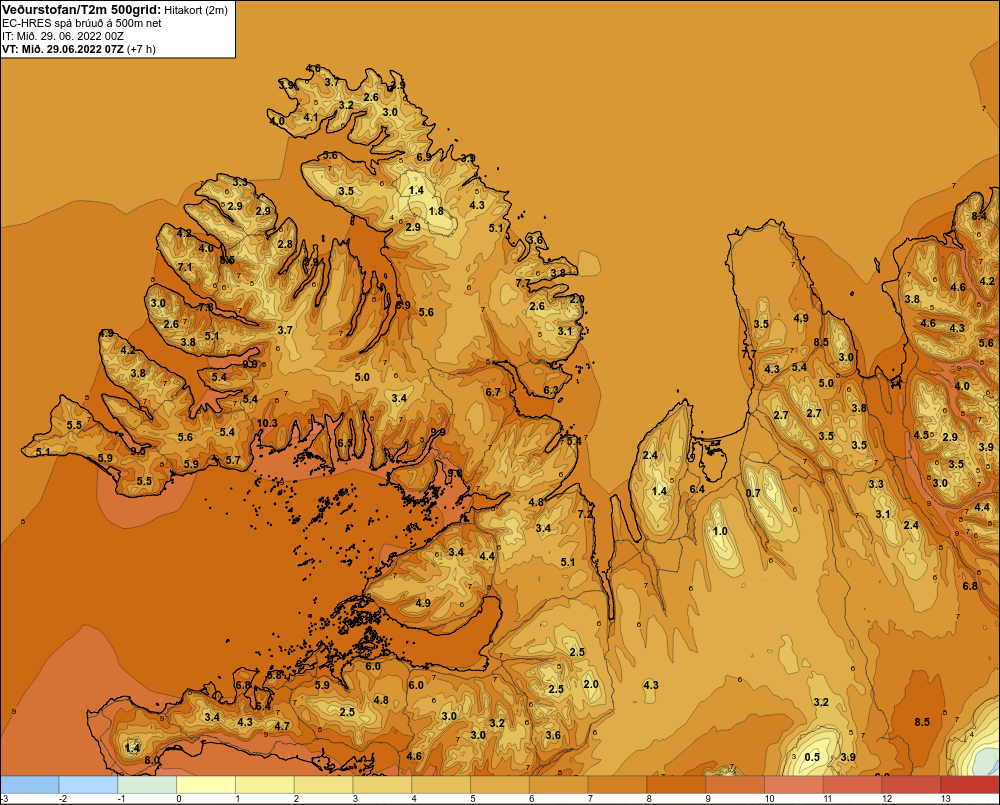Screen dimensions: 1000x805
Task: Click the red legend swatch above 13
Action: pyautogui.click(x=970, y=785)
